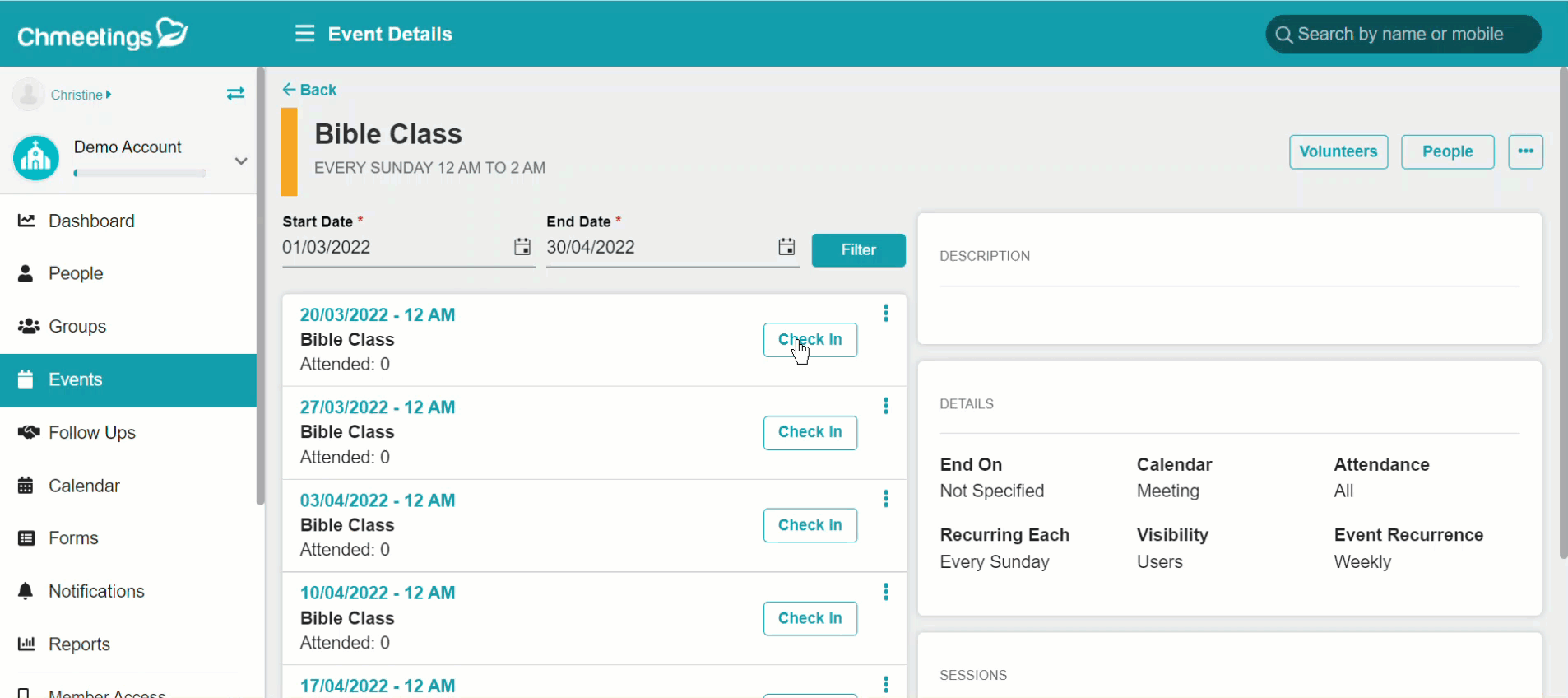
Task: Open Reports in sidebar menu
Action: point(128,644)
